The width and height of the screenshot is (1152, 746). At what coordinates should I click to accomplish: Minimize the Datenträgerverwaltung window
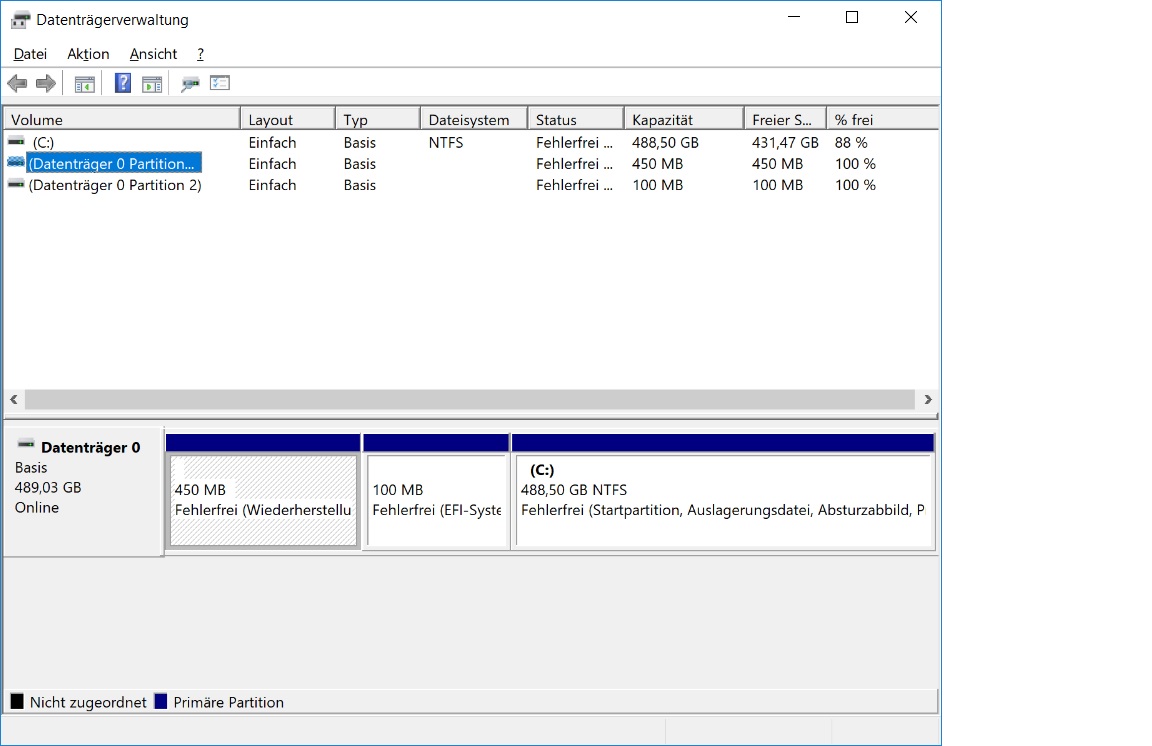tap(793, 17)
